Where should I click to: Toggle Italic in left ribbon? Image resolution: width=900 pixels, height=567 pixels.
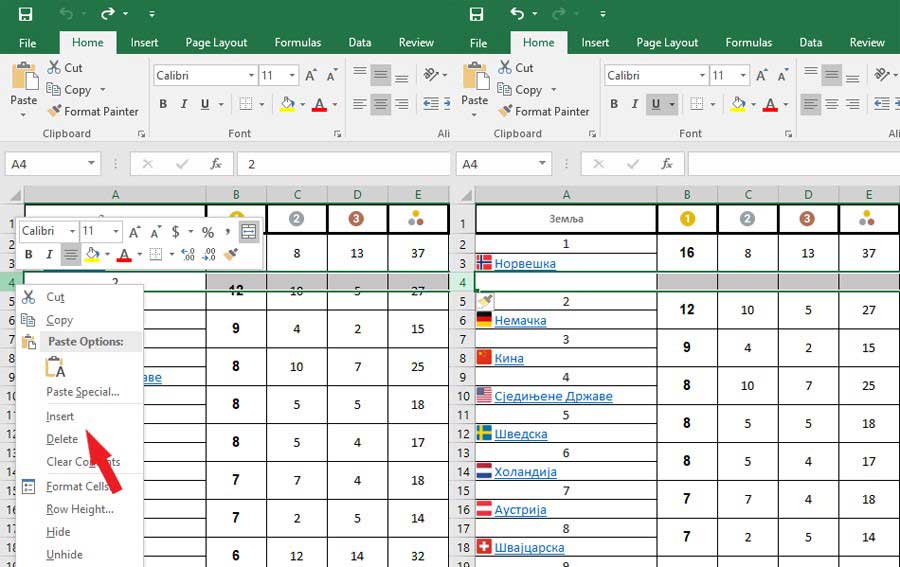click(x=184, y=104)
